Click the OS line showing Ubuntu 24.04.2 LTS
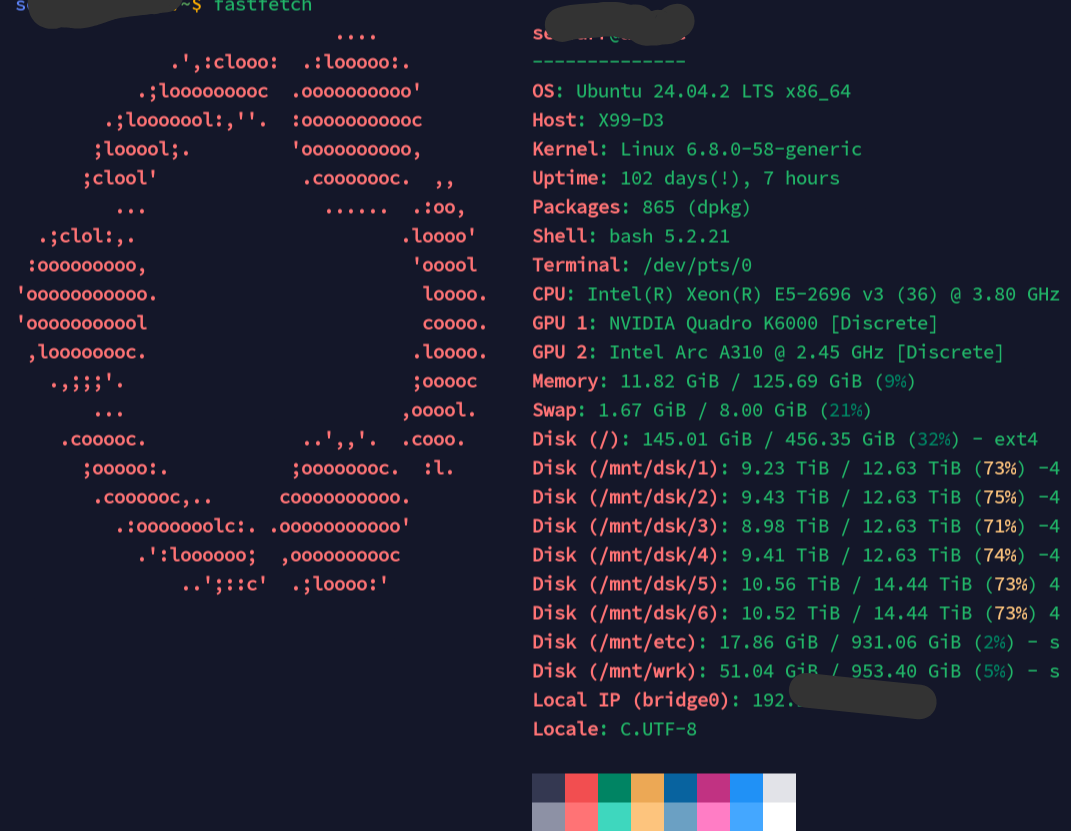Viewport: 1071px width, 831px height. [x=691, y=91]
